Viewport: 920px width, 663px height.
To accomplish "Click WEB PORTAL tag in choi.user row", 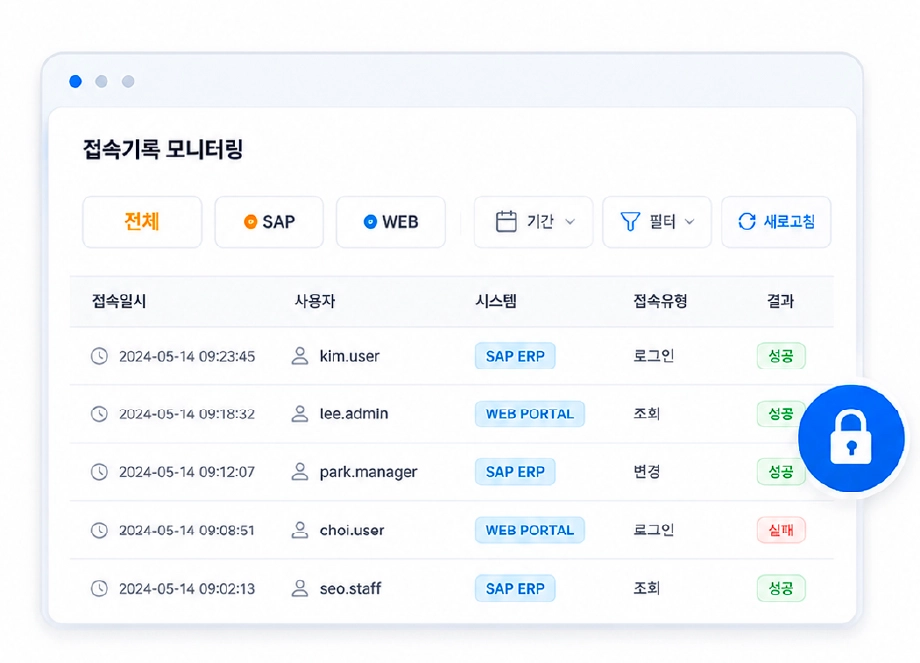I will click(530, 530).
